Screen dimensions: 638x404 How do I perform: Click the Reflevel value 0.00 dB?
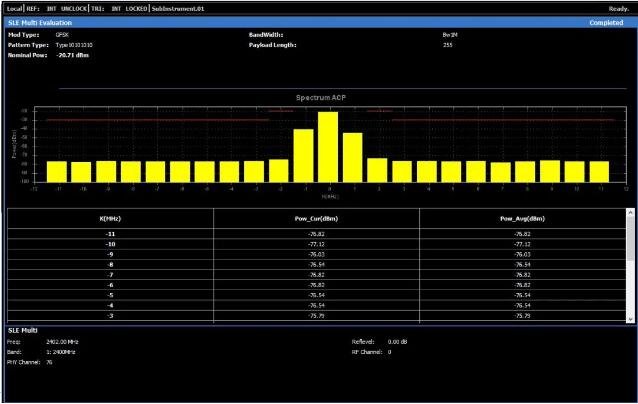[399, 341]
